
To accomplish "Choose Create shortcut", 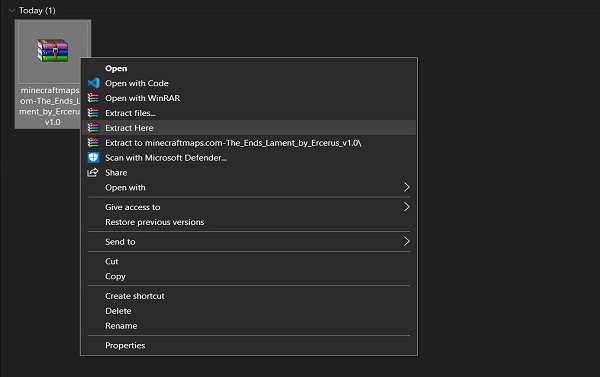I will [x=249, y=296].
